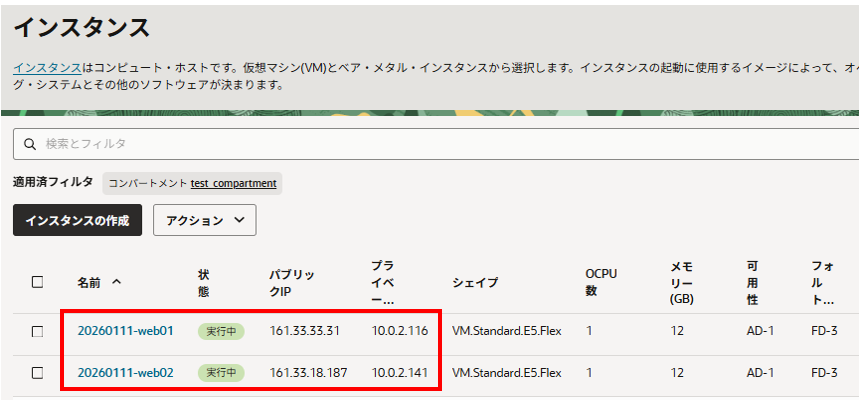Click the public IP 161.33.18.187
Viewport: 868px width, 404px height.
(x=307, y=373)
